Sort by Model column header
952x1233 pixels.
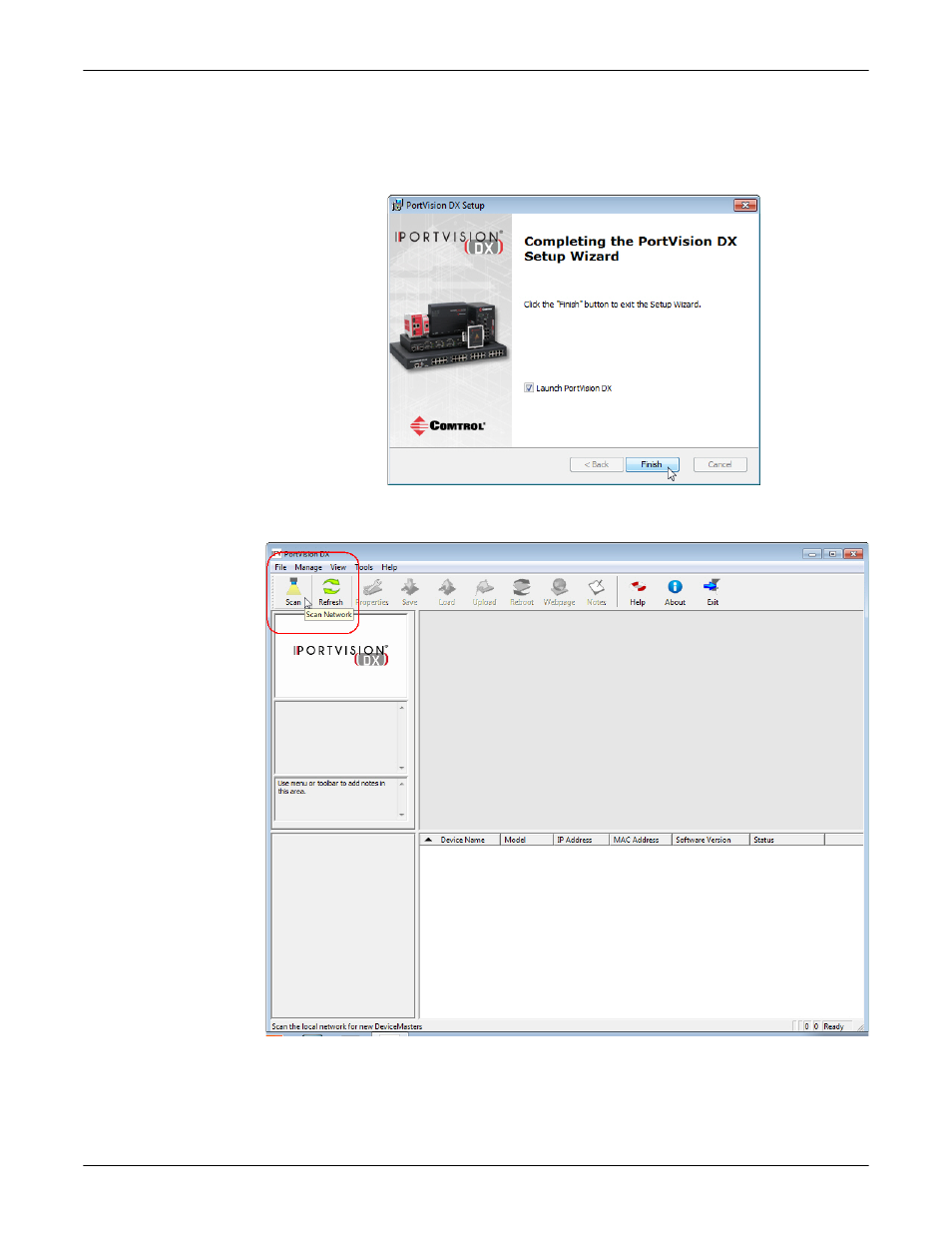527,840
